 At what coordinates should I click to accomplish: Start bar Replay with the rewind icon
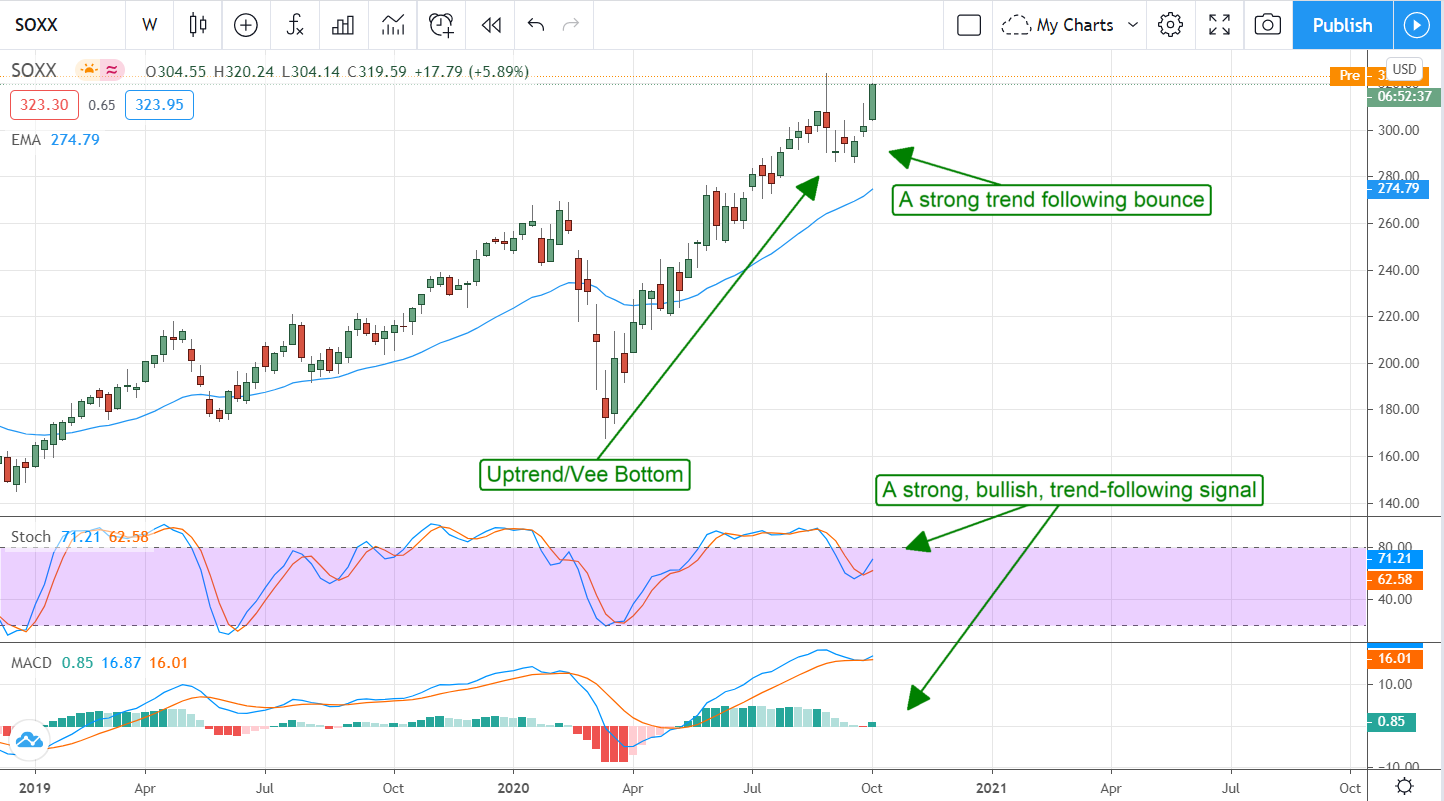point(490,25)
